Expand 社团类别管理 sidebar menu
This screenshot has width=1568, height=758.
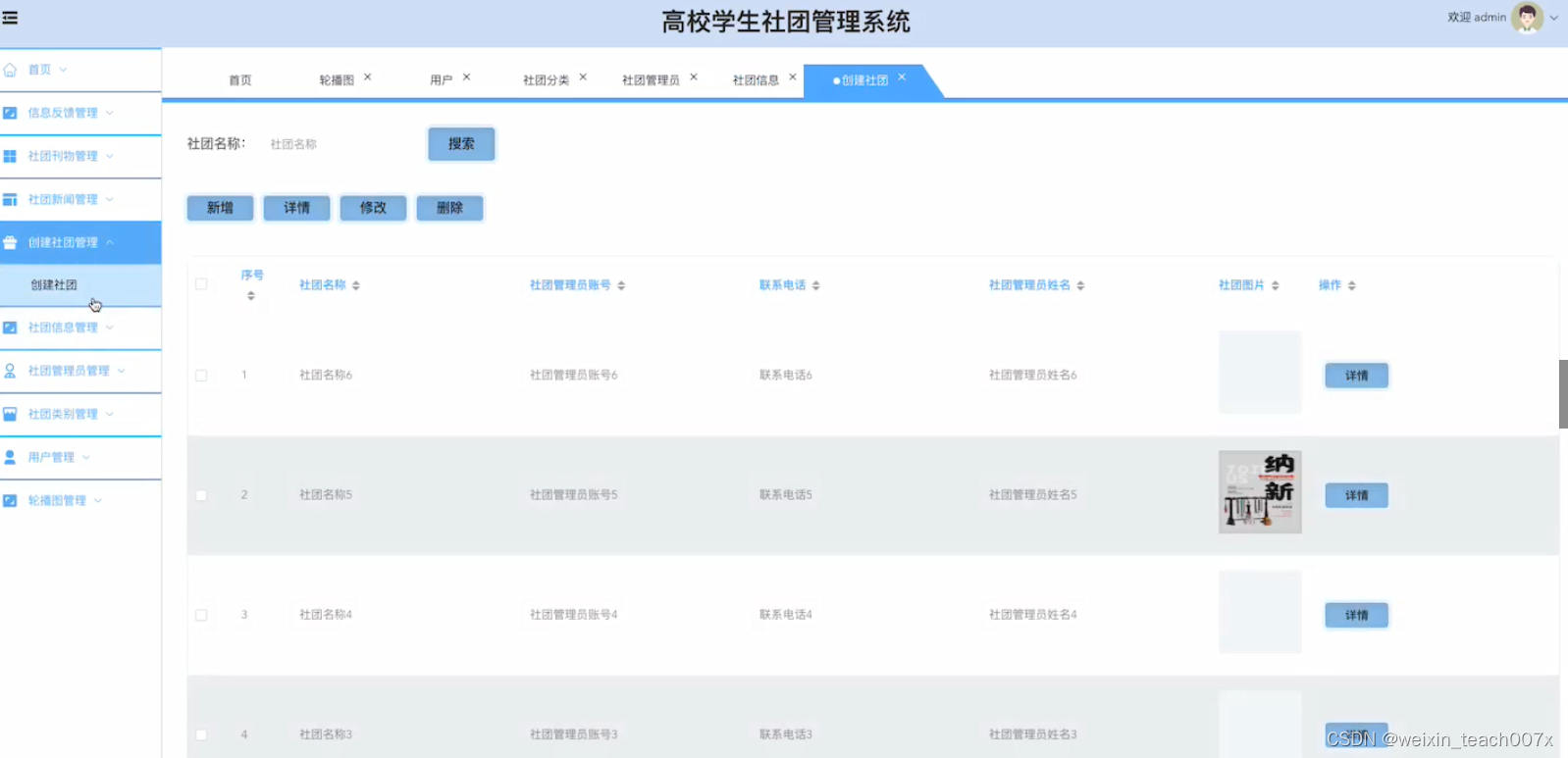click(x=110, y=414)
